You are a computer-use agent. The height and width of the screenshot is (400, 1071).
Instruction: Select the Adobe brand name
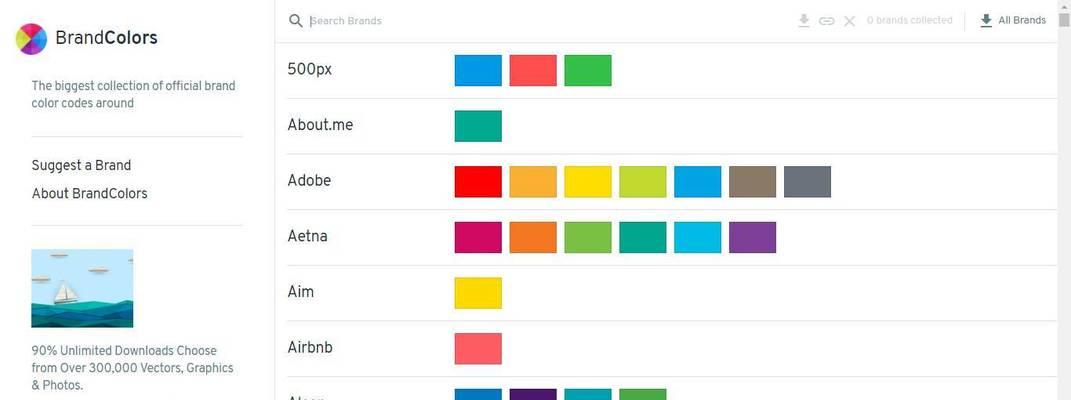pos(309,180)
